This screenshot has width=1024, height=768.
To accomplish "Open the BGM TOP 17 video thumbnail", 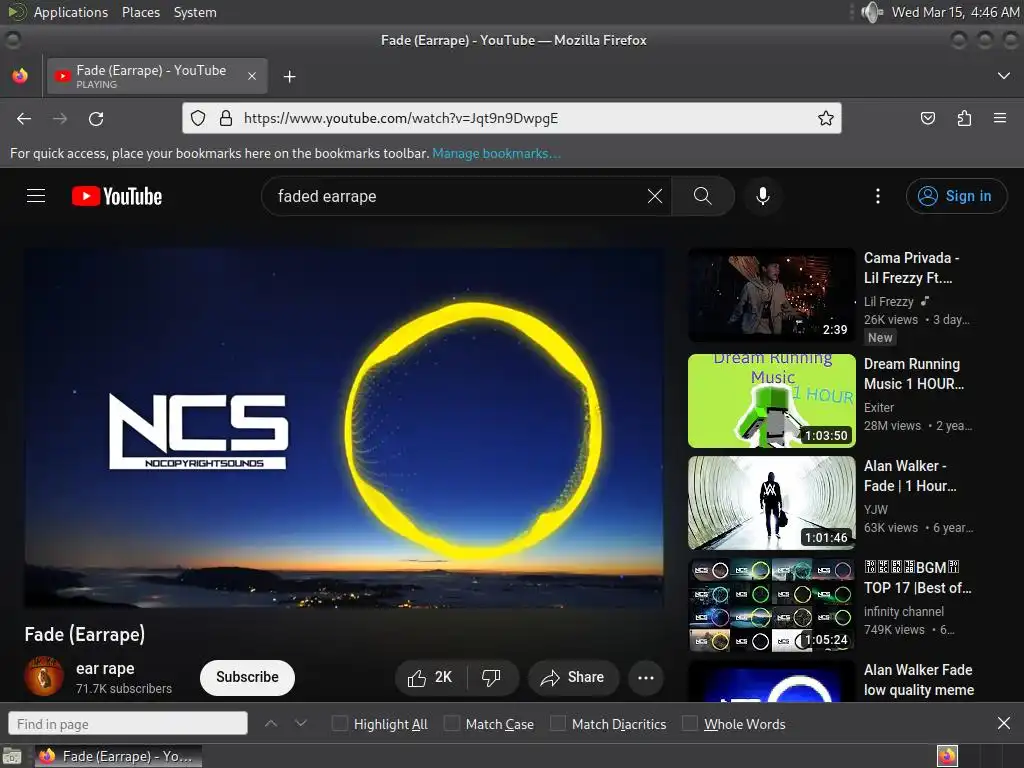I will 771,605.
